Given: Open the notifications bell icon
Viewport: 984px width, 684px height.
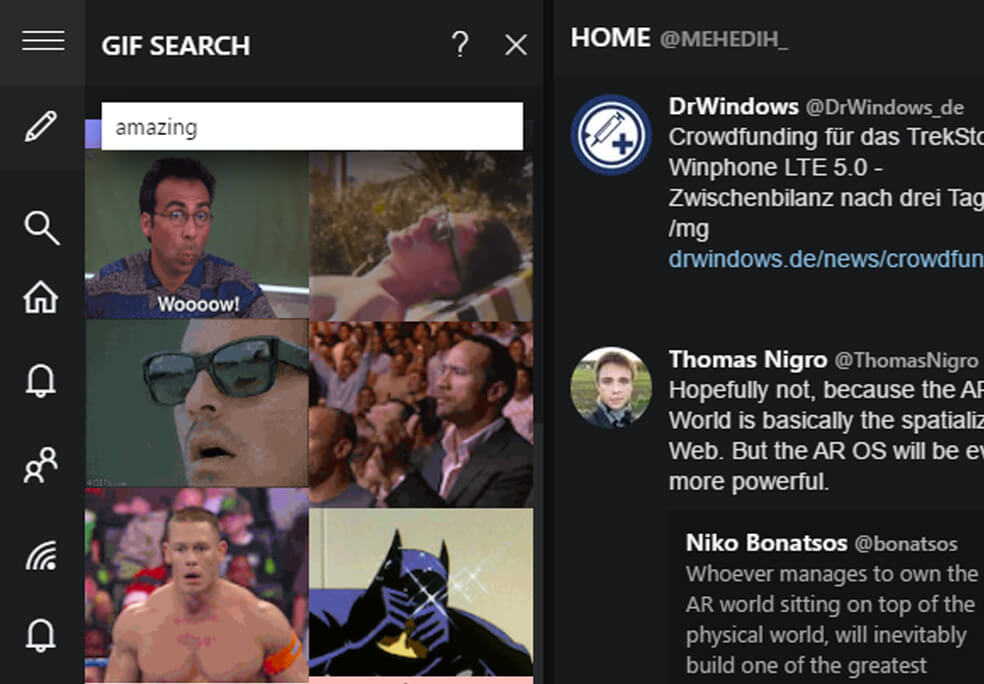Looking at the screenshot, I should coord(41,381).
